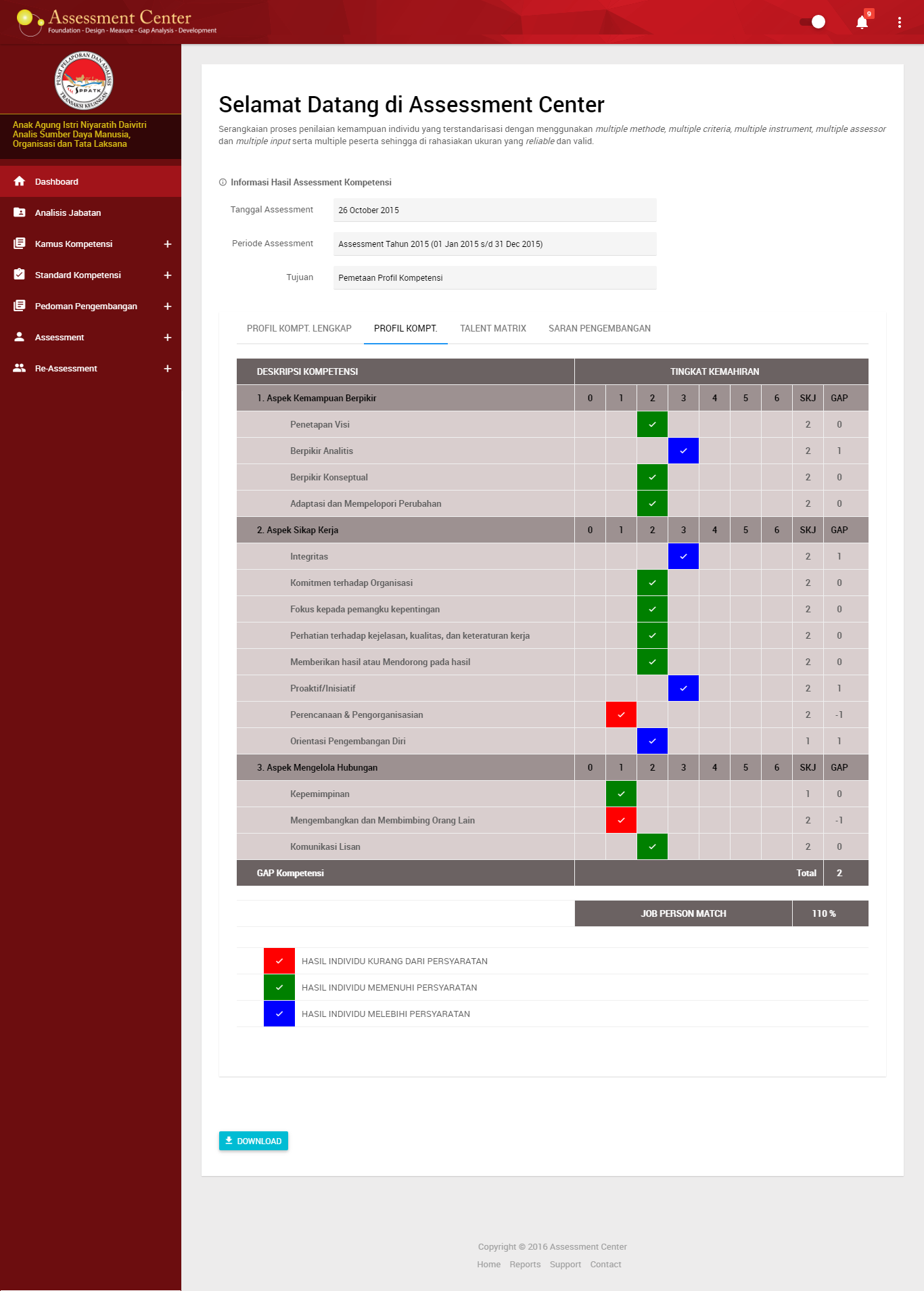
Task: Click the notification bell icon
Action: click(x=862, y=22)
